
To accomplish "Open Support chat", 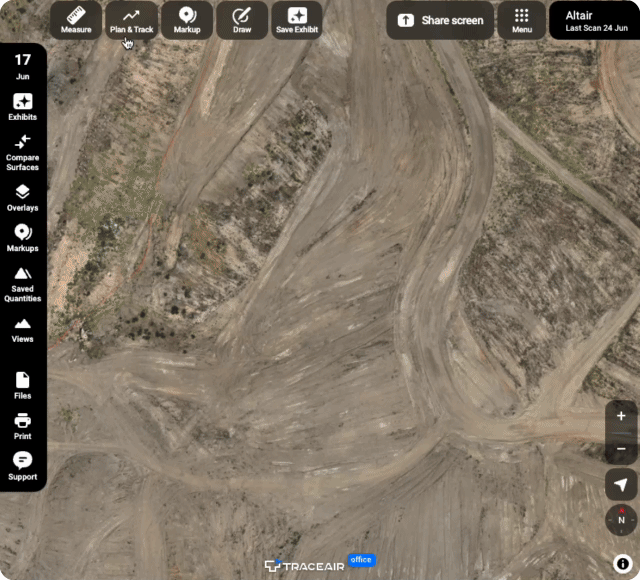I will pos(22,466).
